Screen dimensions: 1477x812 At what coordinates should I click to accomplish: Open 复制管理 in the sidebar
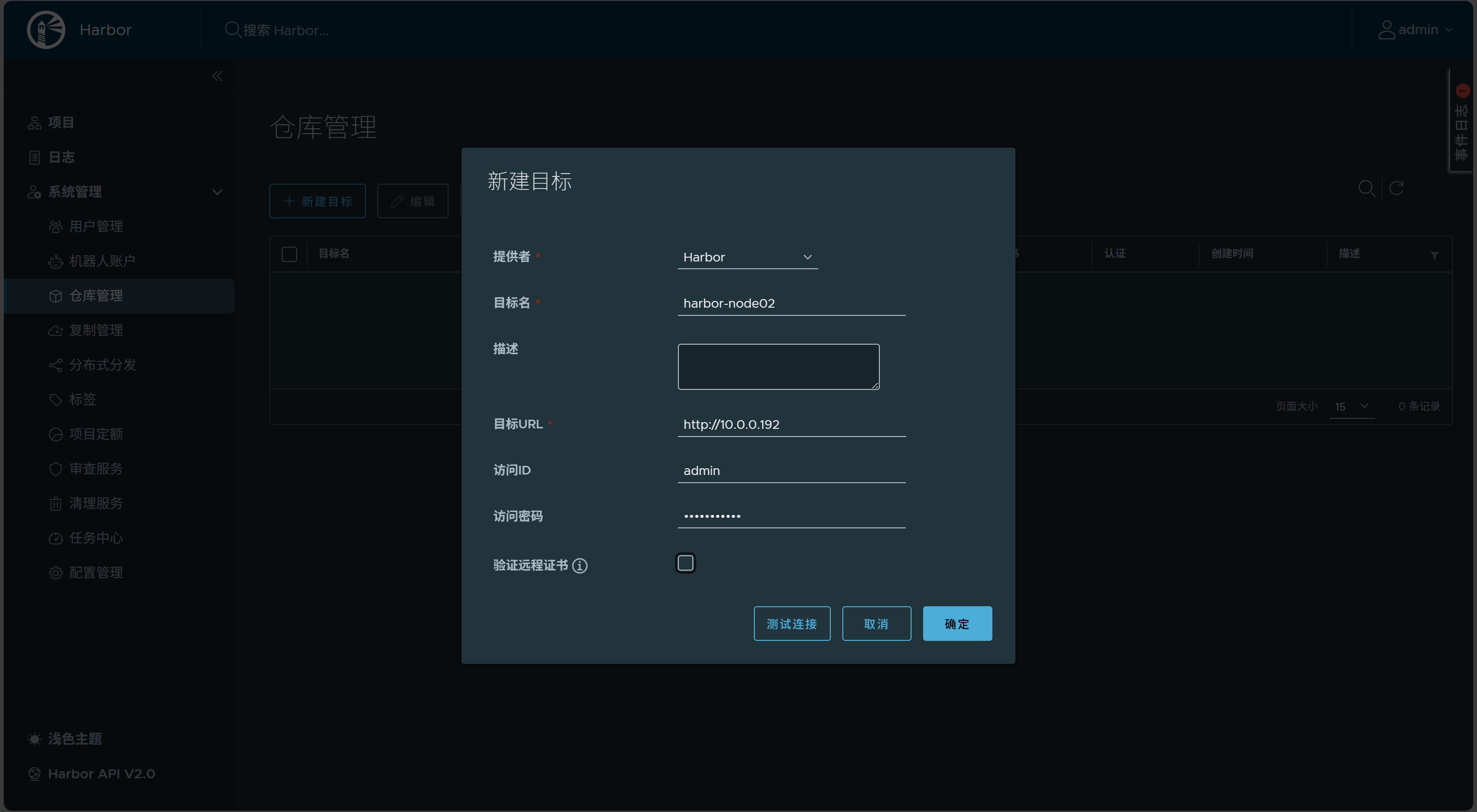pyautogui.click(x=96, y=330)
